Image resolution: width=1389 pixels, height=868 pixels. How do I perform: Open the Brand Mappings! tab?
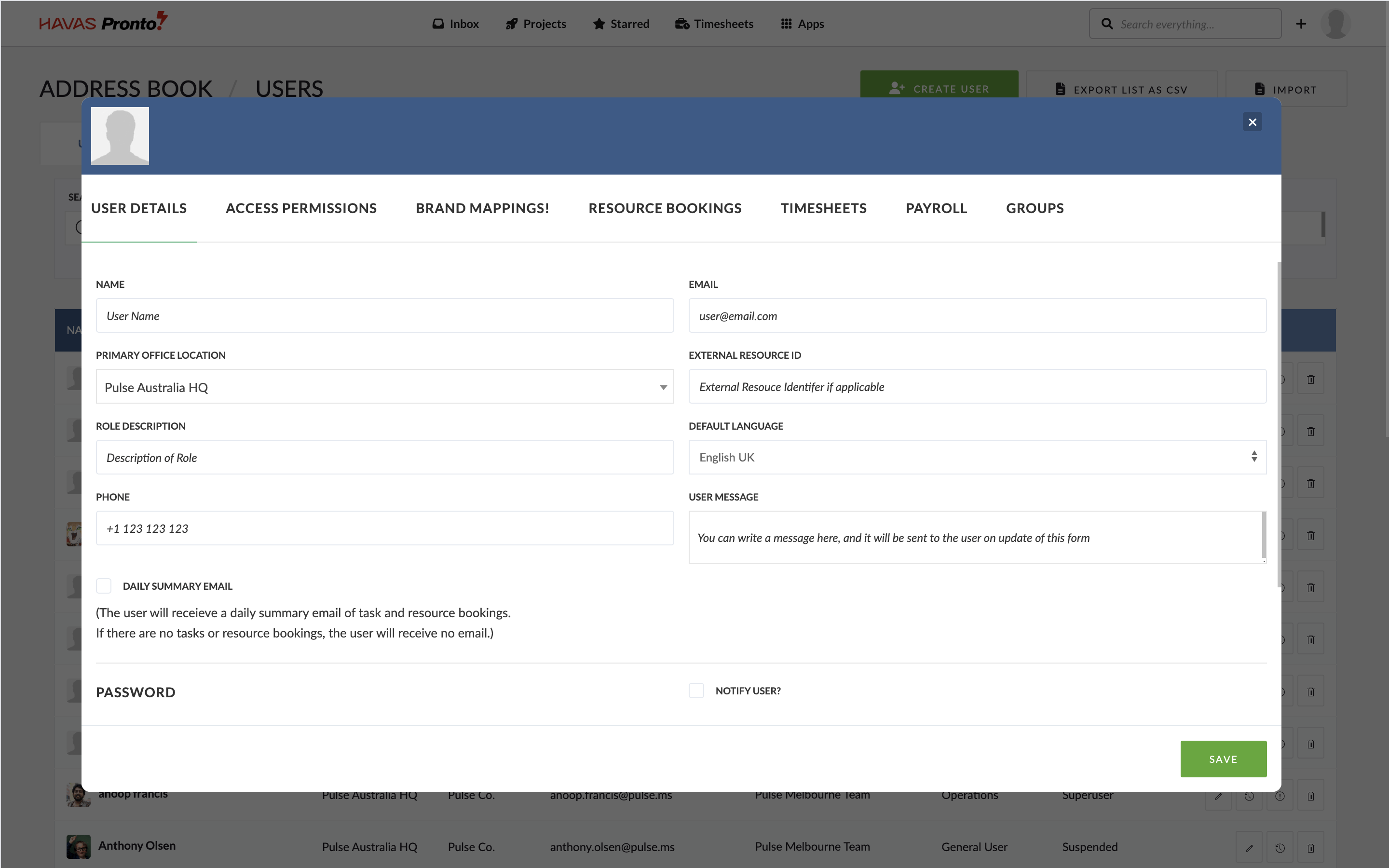point(482,208)
